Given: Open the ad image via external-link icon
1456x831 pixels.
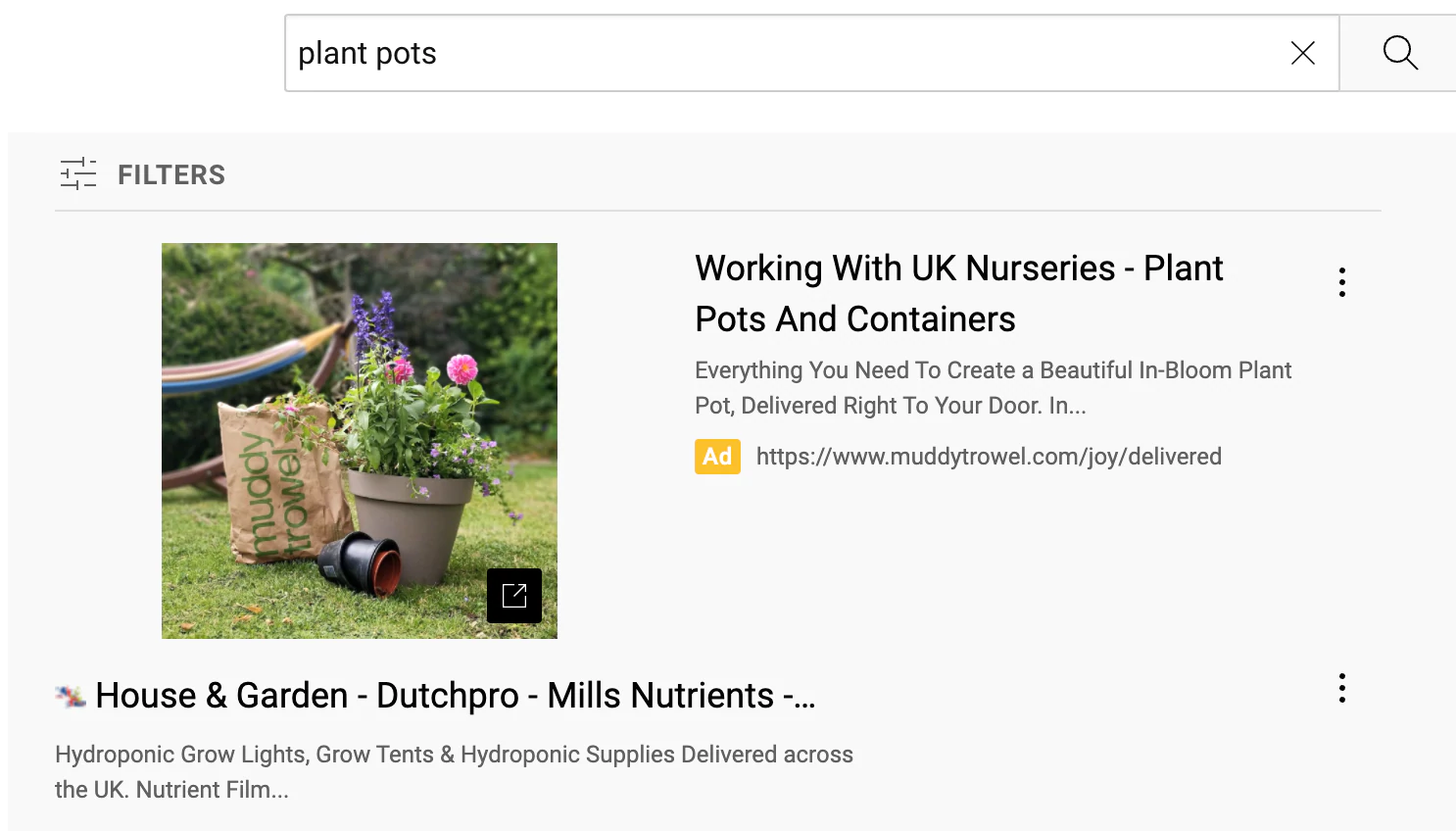Looking at the screenshot, I should 514,596.
